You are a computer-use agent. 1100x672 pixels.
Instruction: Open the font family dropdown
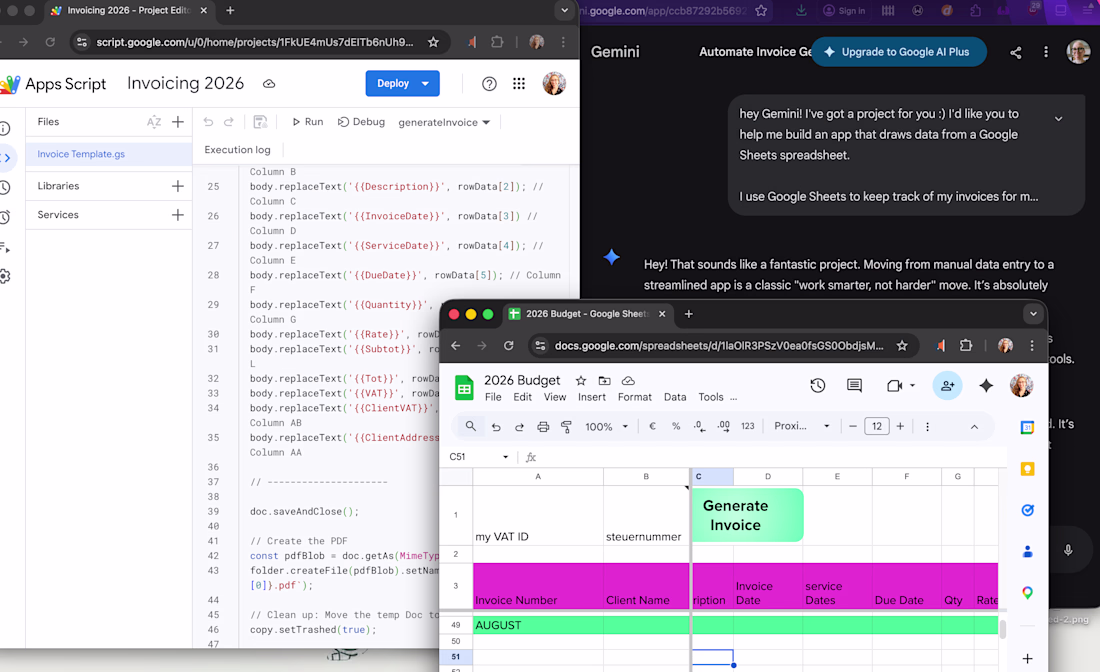click(802, 426)
